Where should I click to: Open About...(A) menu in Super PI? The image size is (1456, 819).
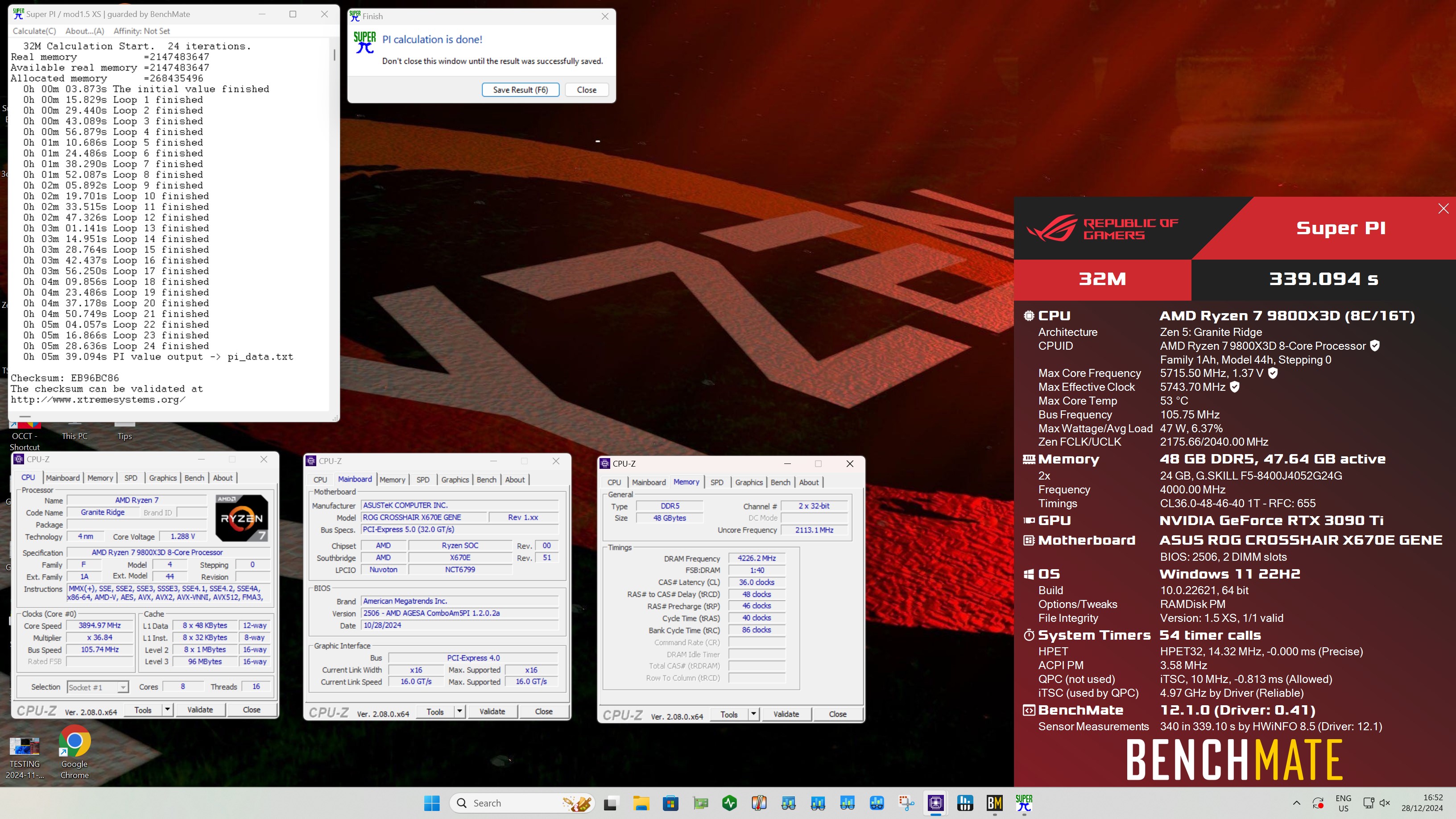pos(85,31)
